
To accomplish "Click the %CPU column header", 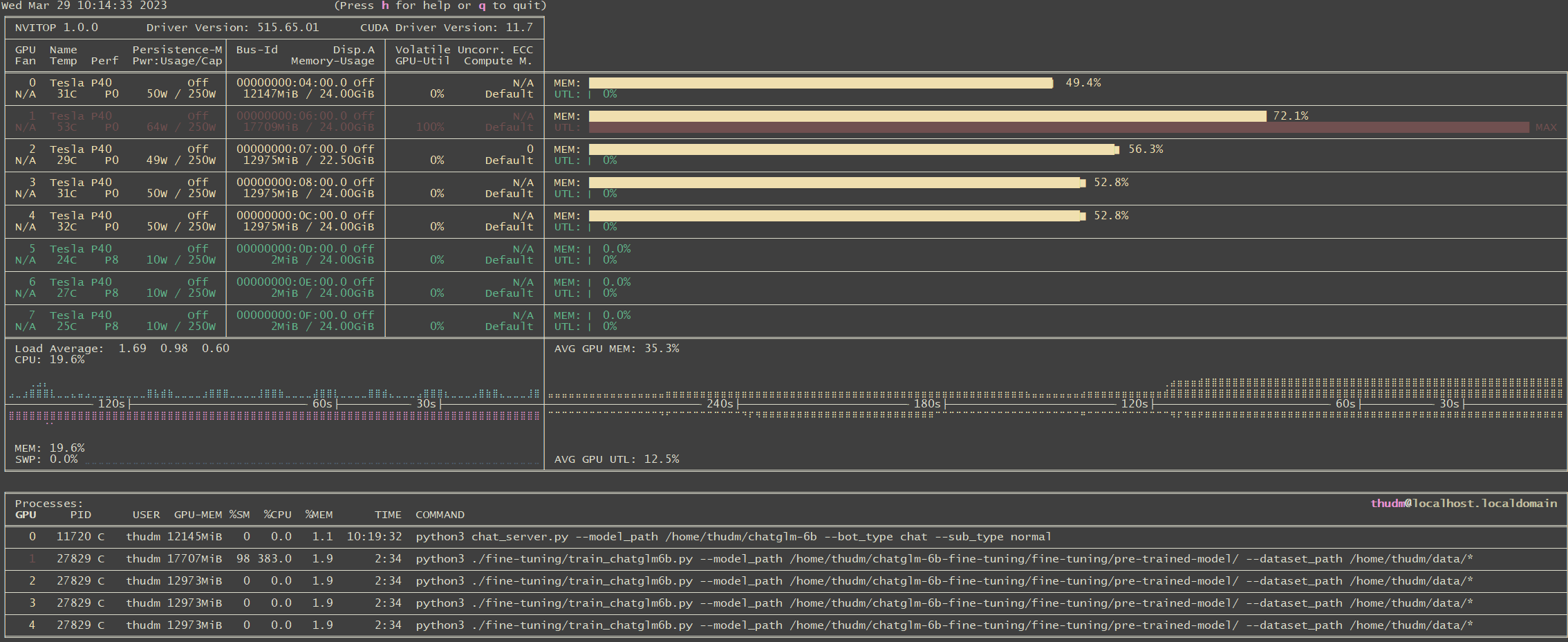I will coord(277,515).
